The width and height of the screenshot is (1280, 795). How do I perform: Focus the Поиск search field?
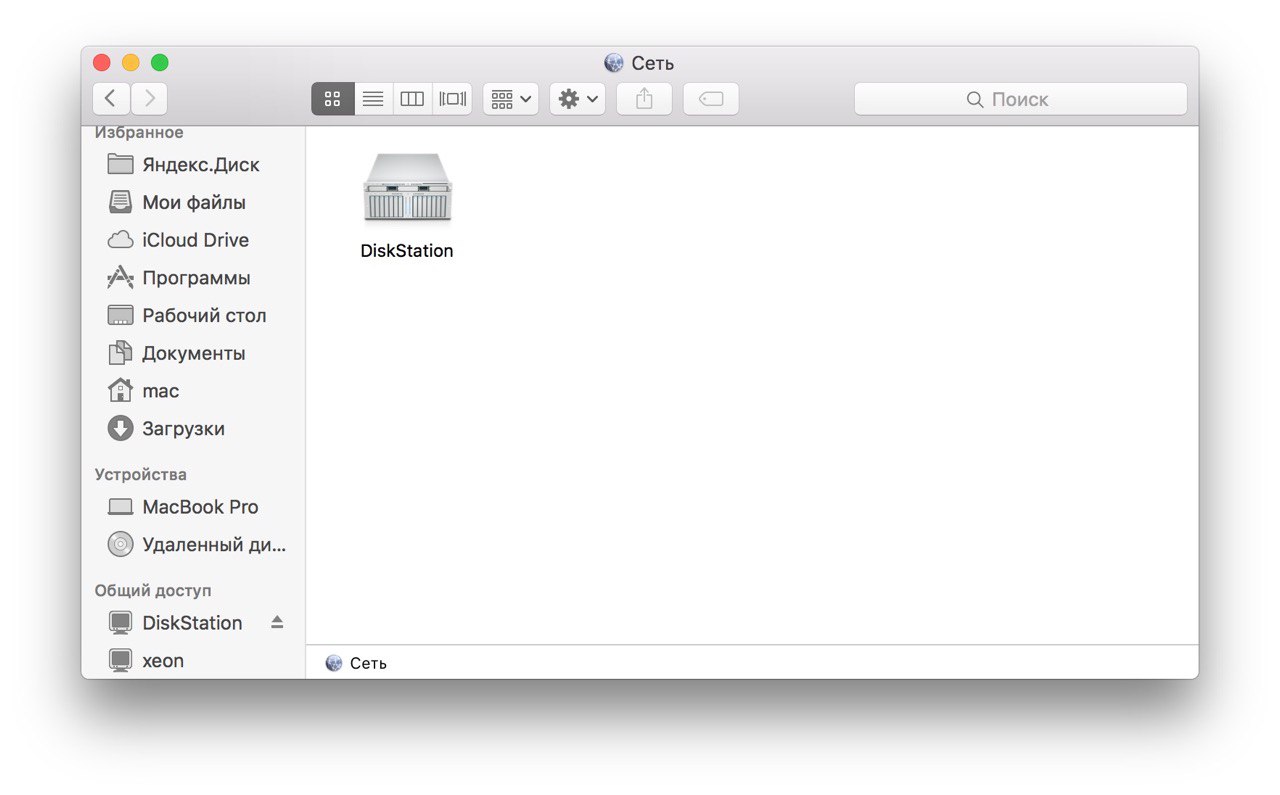coord(1021,99)
